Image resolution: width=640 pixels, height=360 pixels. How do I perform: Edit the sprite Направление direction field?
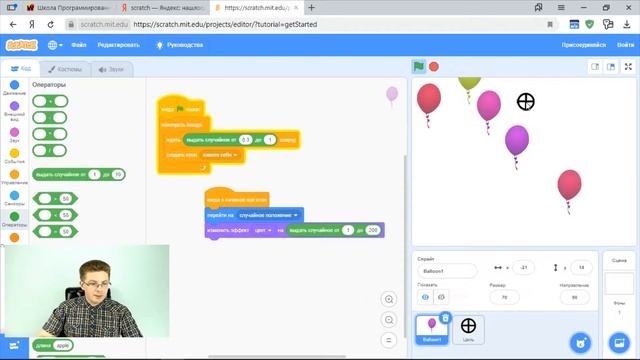pos(575,297)
